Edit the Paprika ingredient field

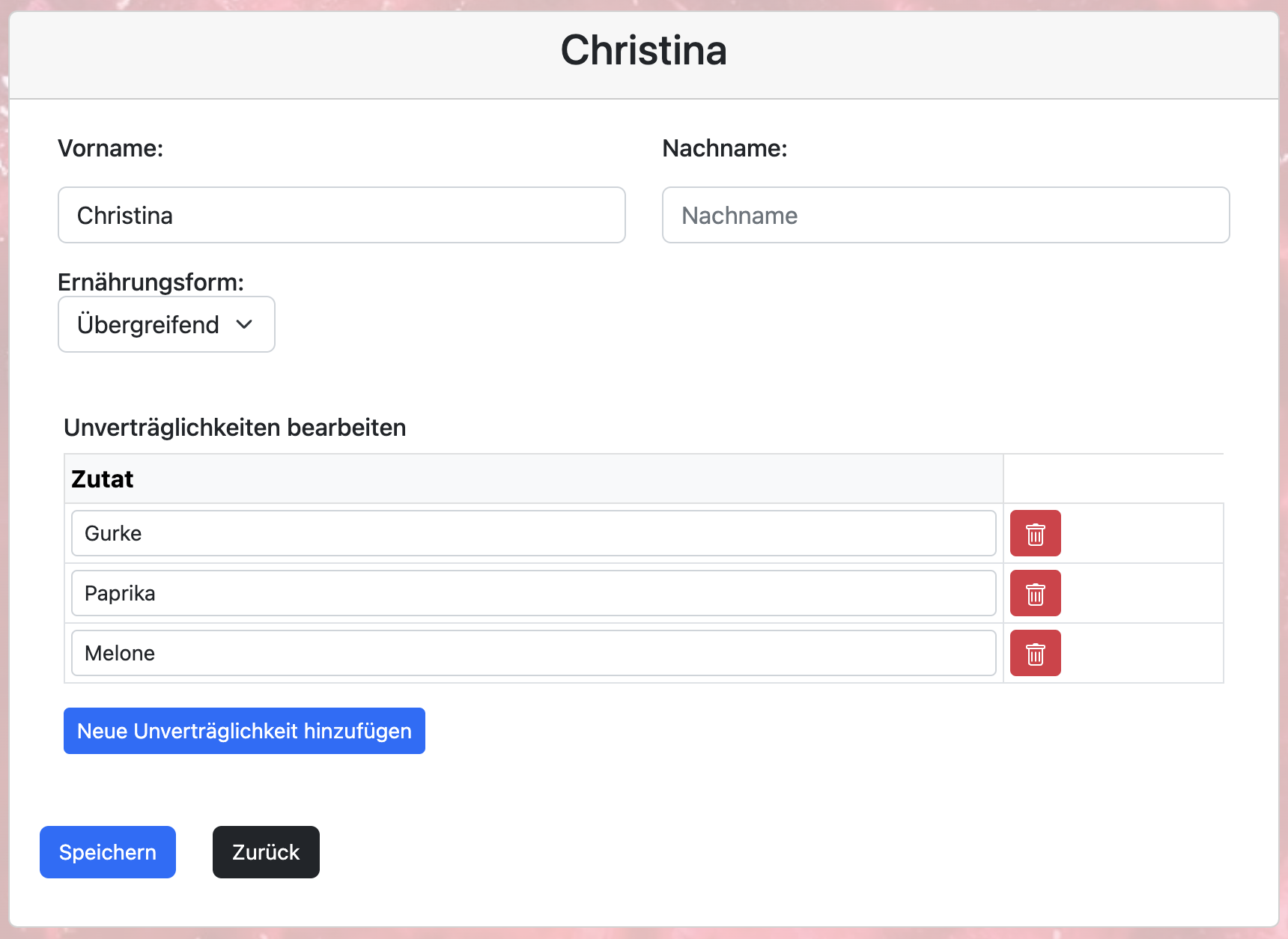coord(533,593)
